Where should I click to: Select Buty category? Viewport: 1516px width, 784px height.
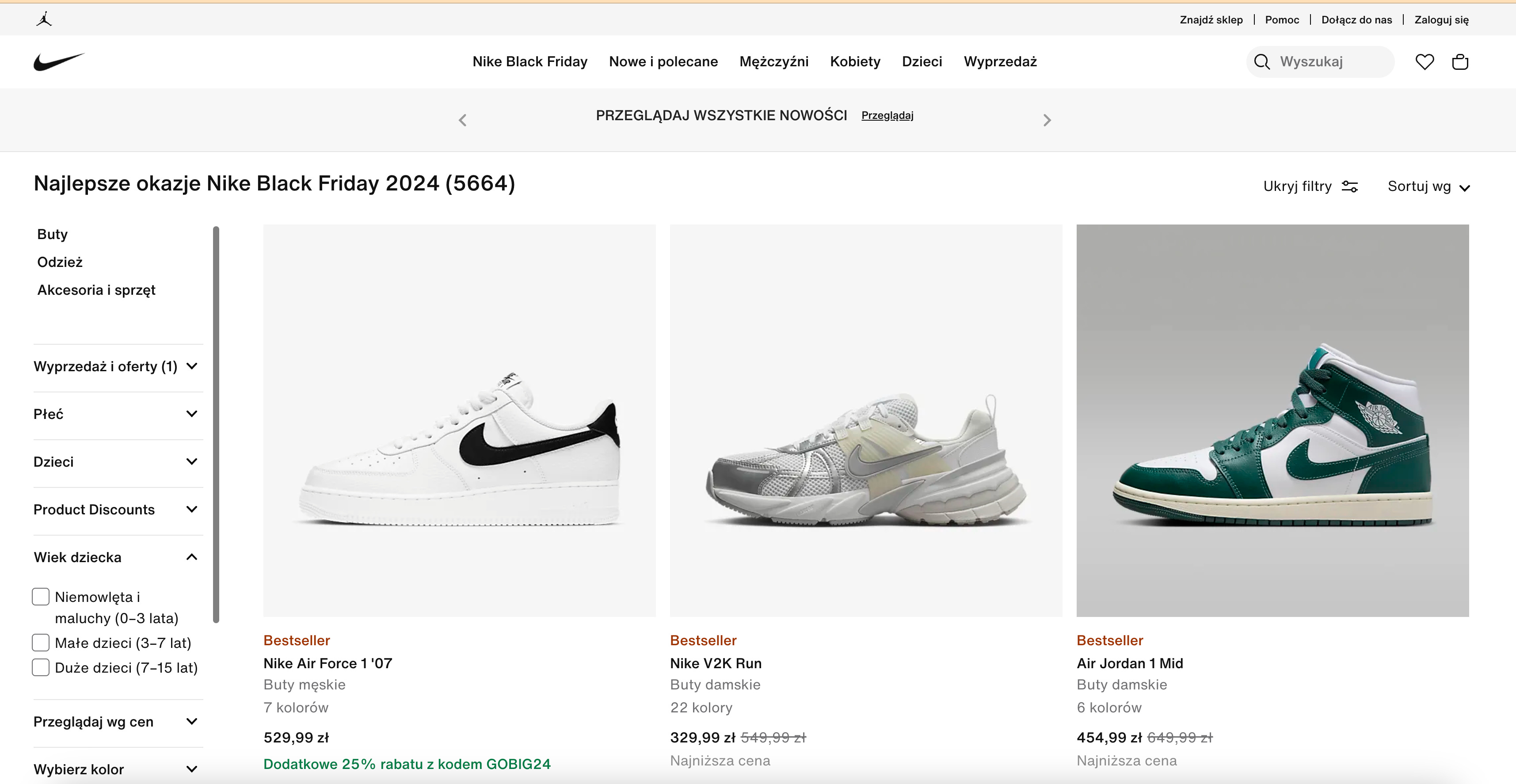[53, 234]
